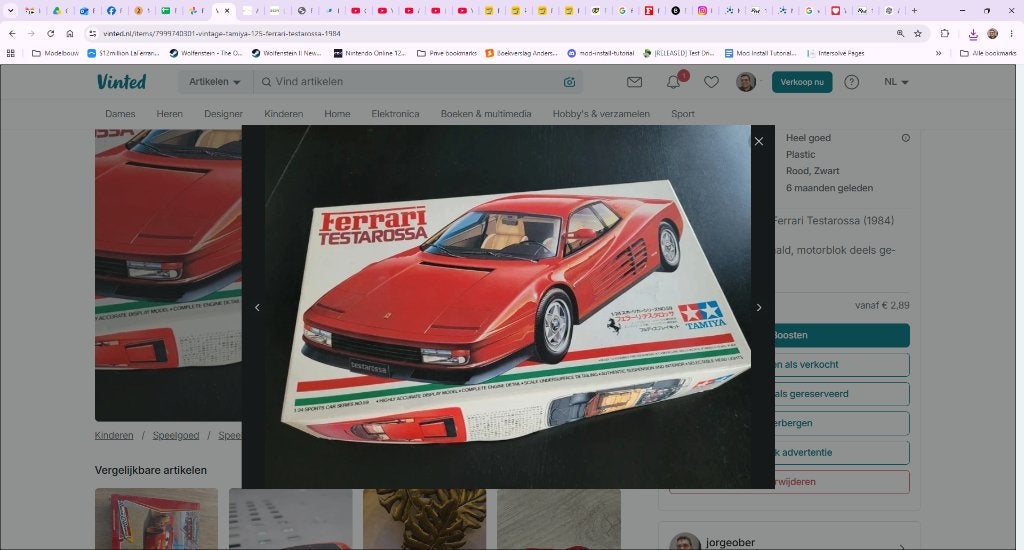Click the red verwijderen button
The width and height of the screenshot is (1024, 550).
click(x=842, y=481)
